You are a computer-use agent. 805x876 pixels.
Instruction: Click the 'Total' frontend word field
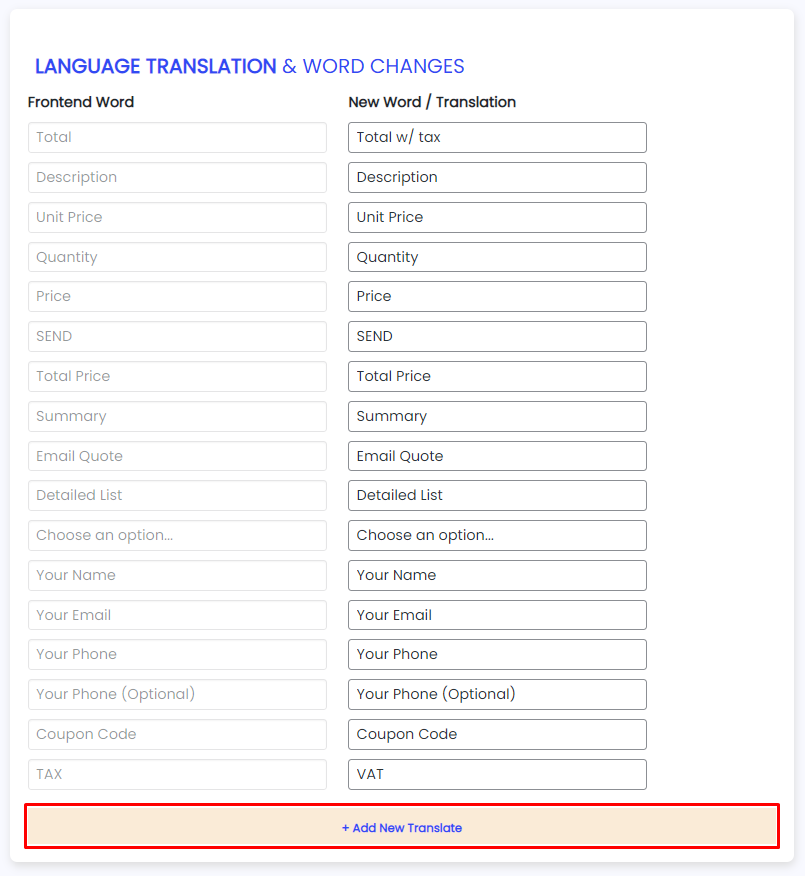coord(178,137)
